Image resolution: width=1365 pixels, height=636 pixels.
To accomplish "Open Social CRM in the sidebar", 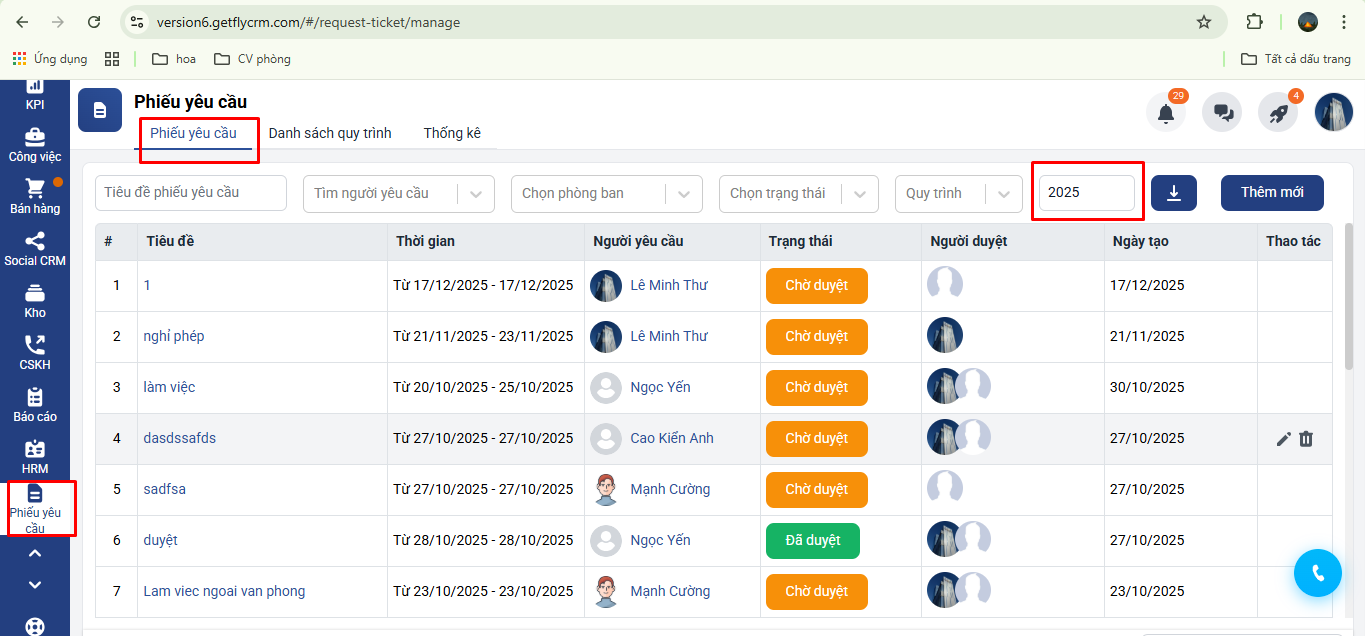I will click(35, 249).
